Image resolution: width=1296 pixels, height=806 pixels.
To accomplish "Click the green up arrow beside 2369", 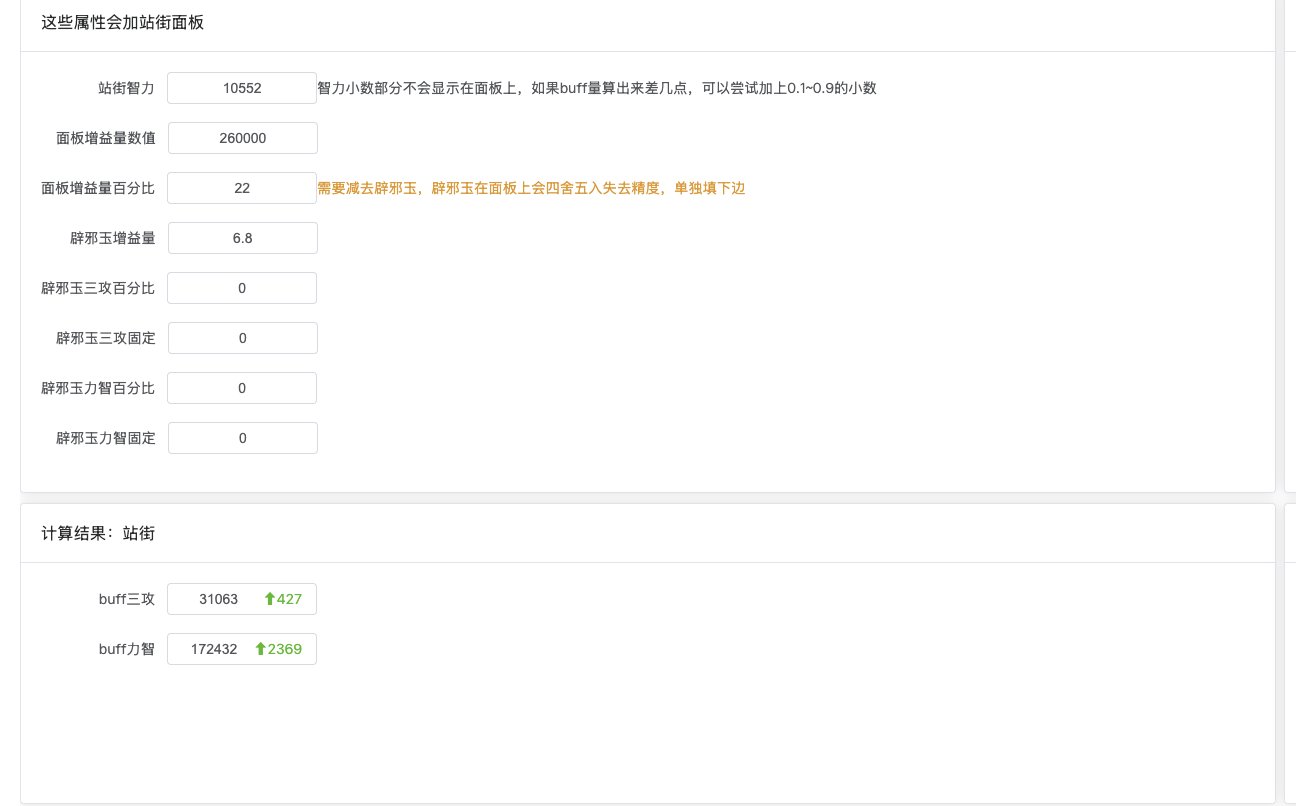I will [x=260, y=649].
